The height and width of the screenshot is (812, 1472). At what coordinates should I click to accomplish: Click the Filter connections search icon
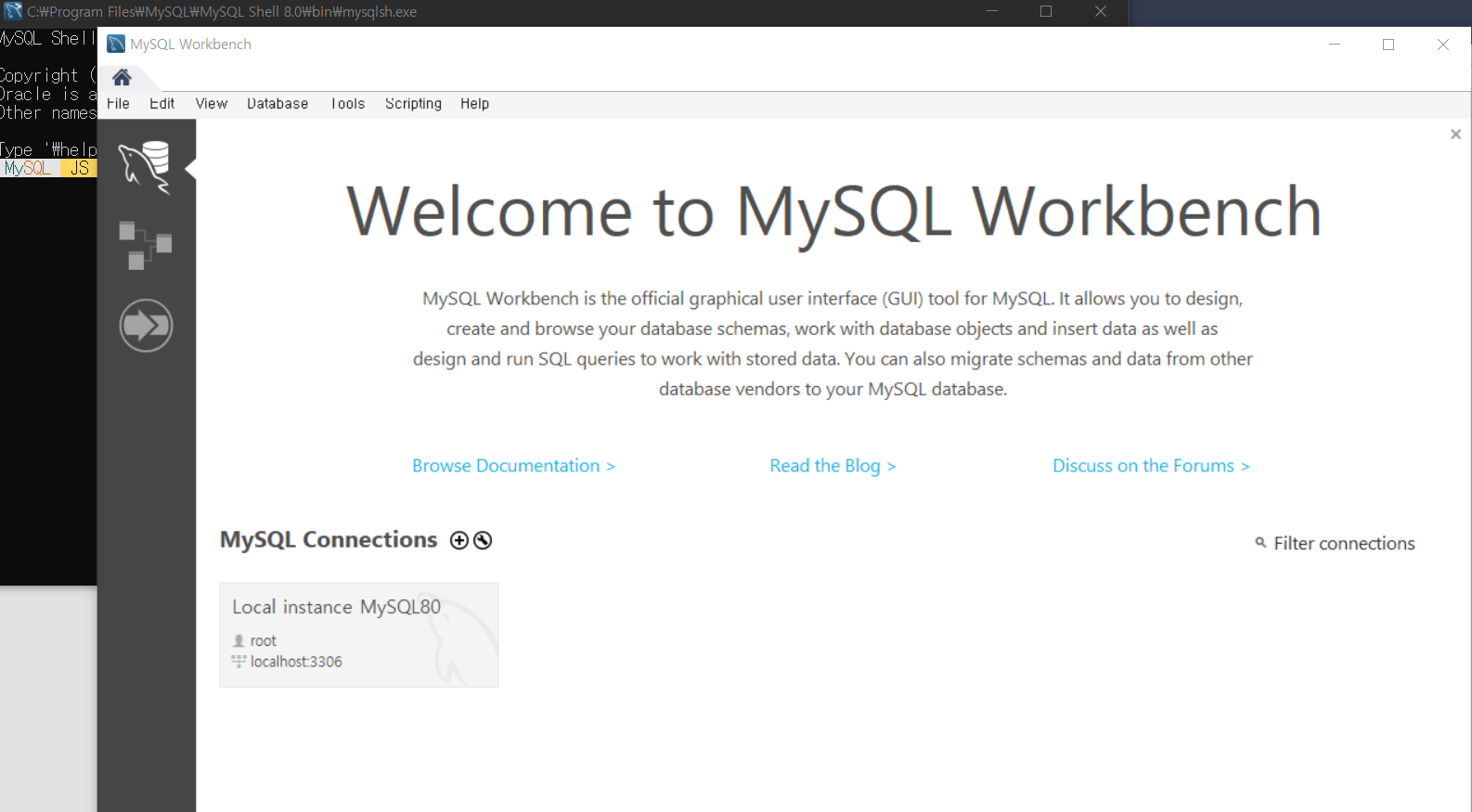pyautogui.click(x=1260, y=543)
